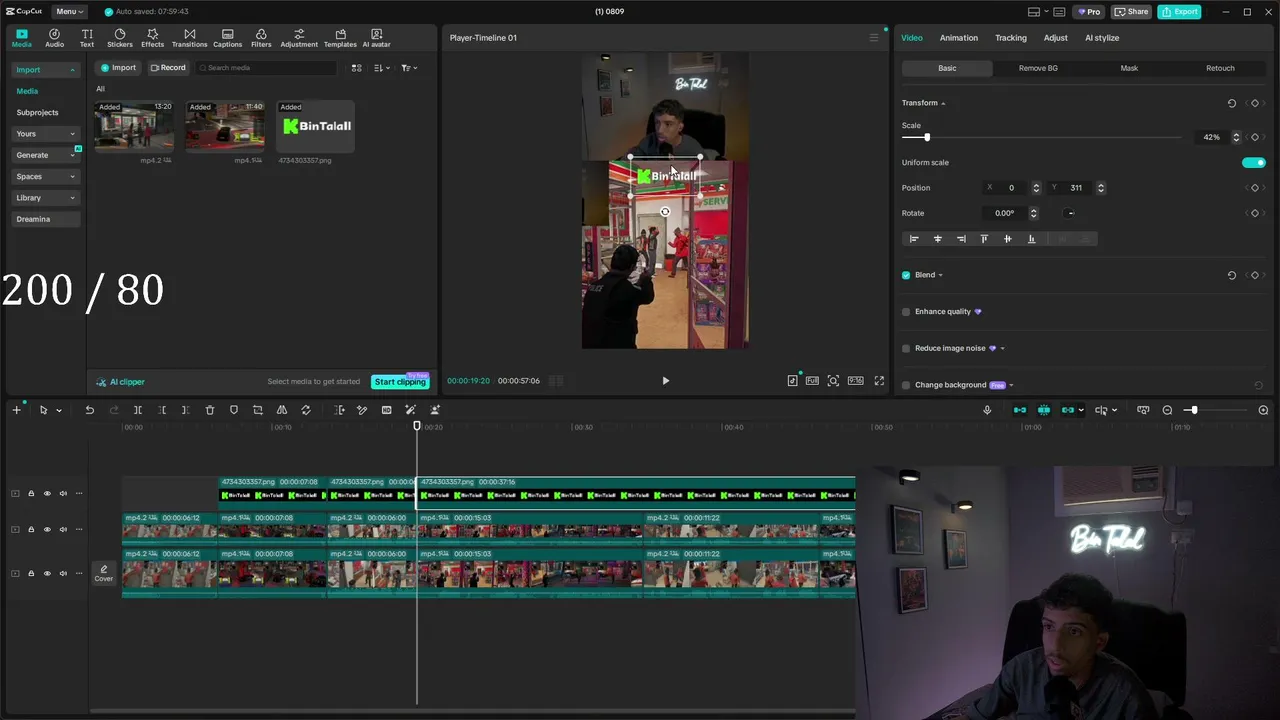
Task: Click the Import media button
Action: pyautogui.click(x=118, y=68)
